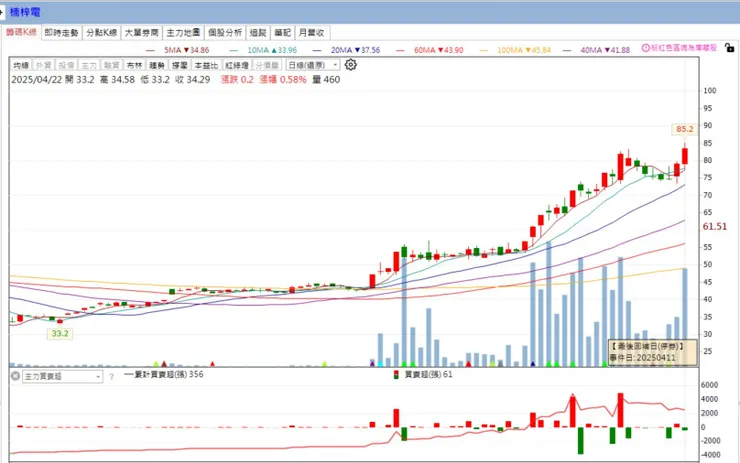740x463 pixels.
Task: Open help question mark beside 主力買賣超
Action: (111, 377)
